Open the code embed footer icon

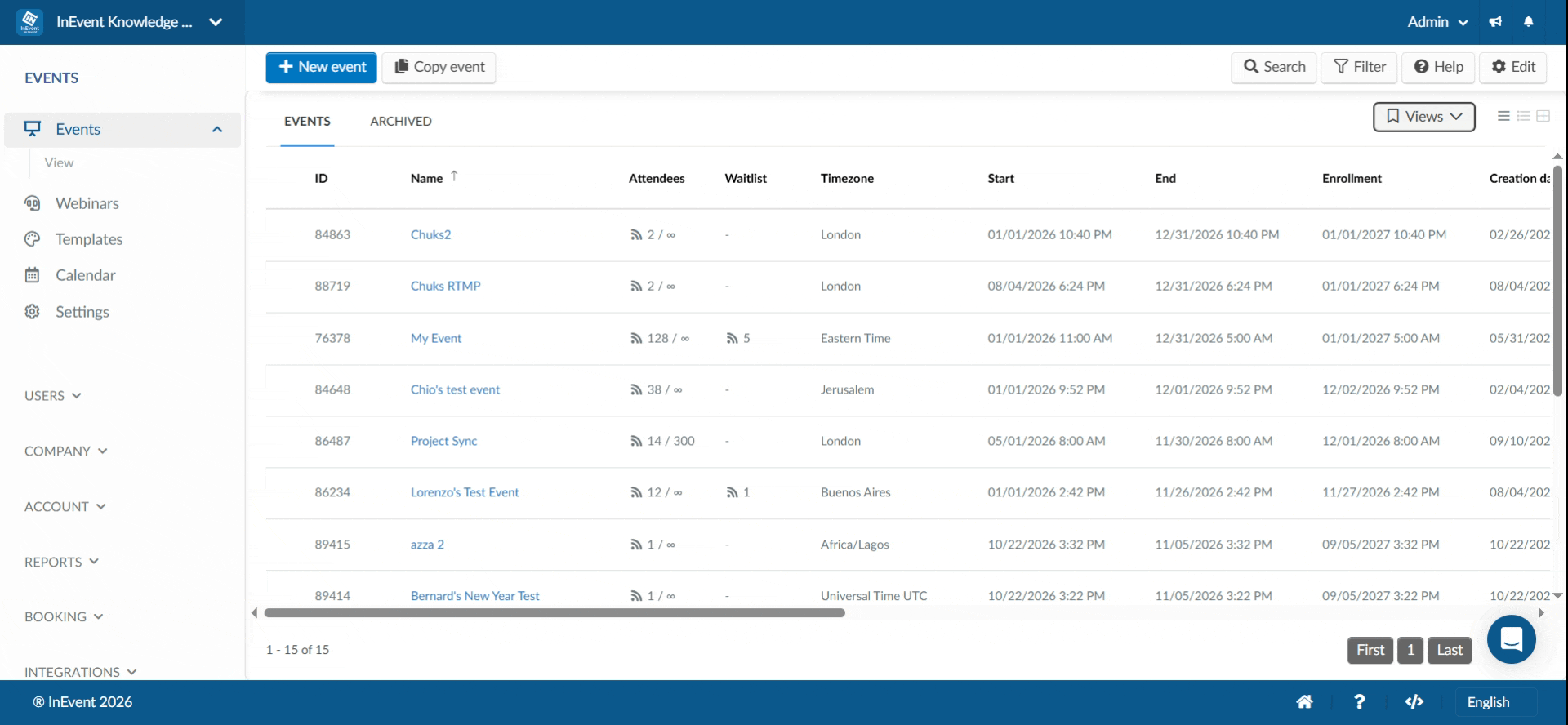point(1414,702)
